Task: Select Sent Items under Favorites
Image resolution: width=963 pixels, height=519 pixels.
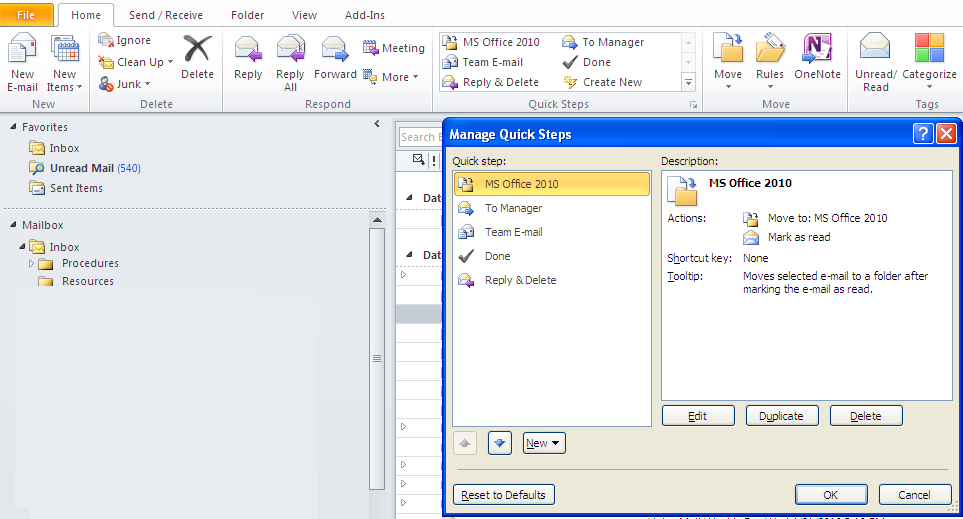Action: point(66,188)
